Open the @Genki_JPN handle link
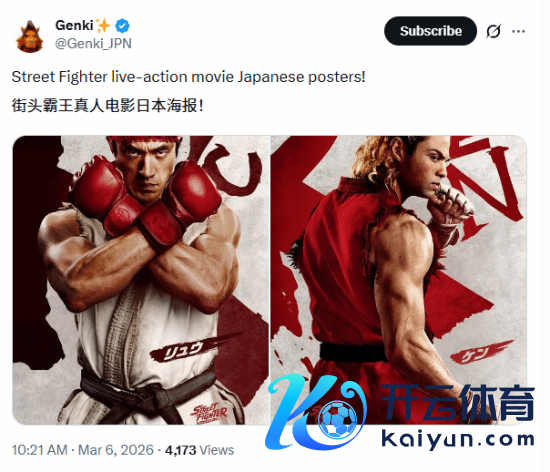Image resolution: width=550 pixels, height=472 pixels. pyautogui.click(x=93, y=43)
